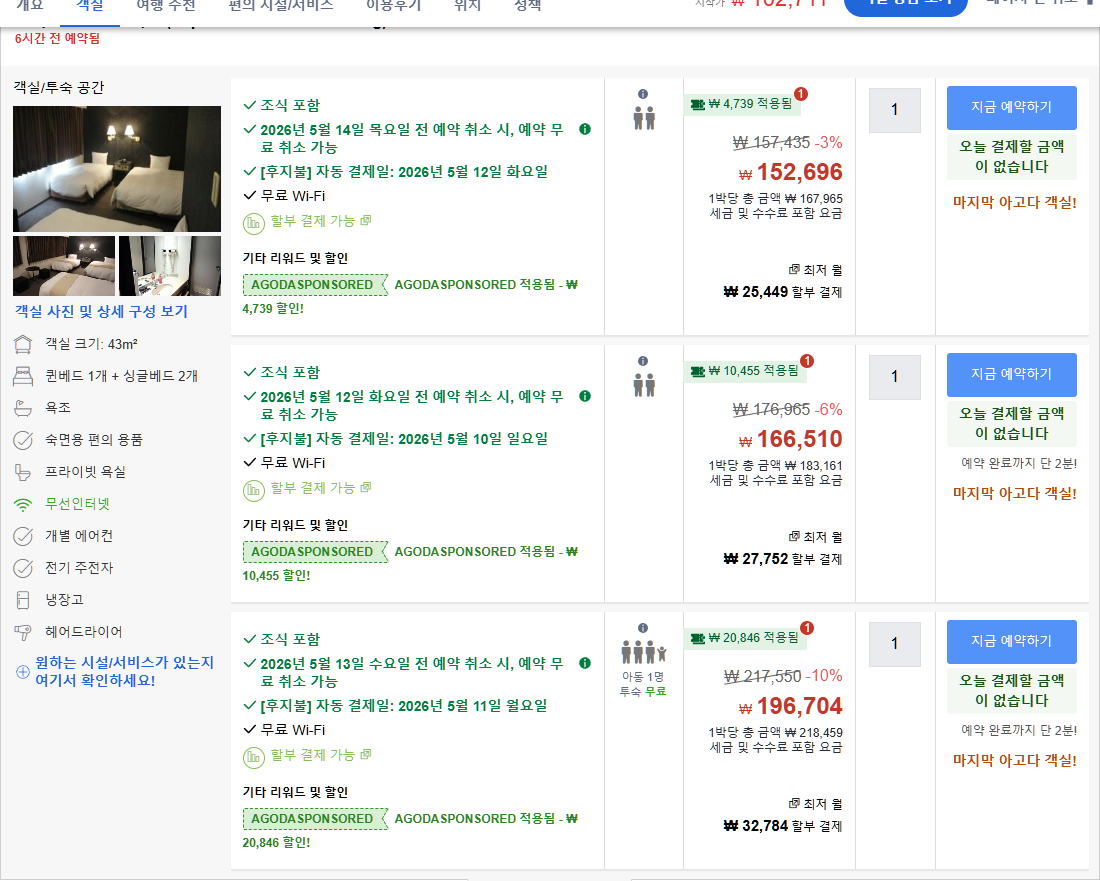
Task: Open the main room photo with three beds
Action: [117, 169]
